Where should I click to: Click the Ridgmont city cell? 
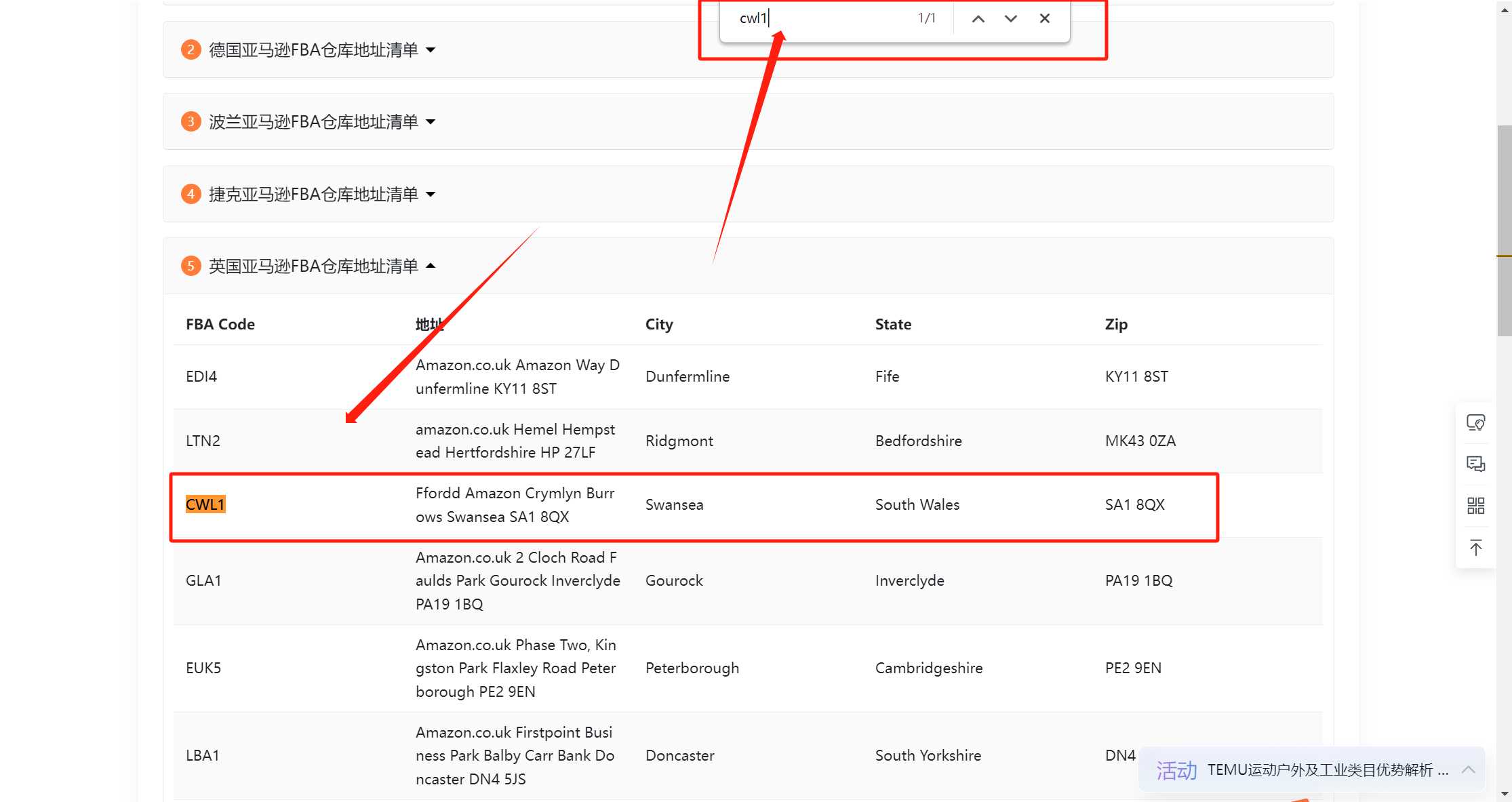click(x=679, y=441)
